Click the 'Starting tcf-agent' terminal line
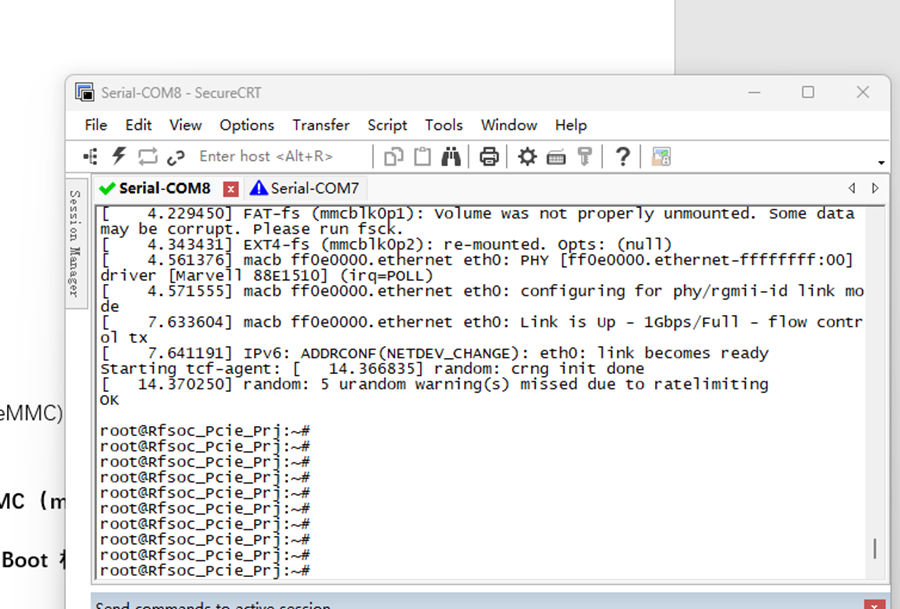 pos(372,368)
